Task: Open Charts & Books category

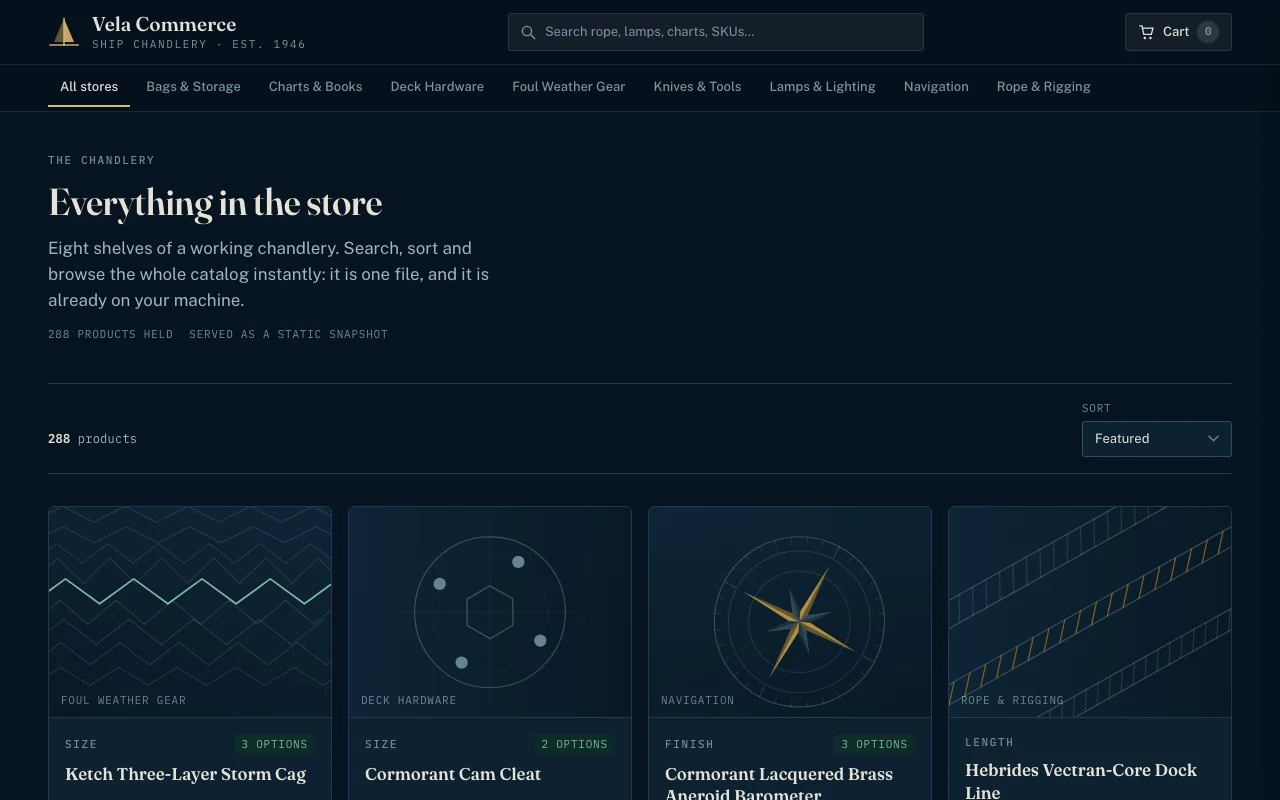Action: click(315, 87)
